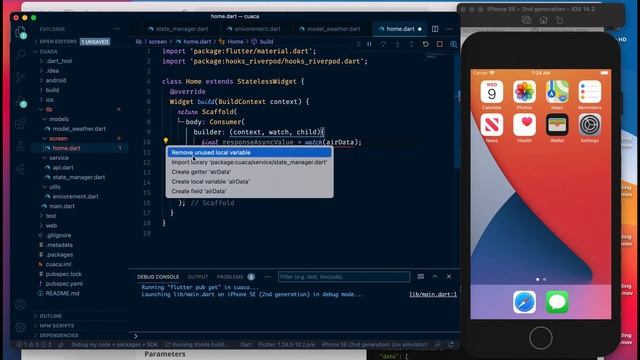The image size is (640, 360).
Task: Click Home in the breadcrumb path
Action: point(235,42)
